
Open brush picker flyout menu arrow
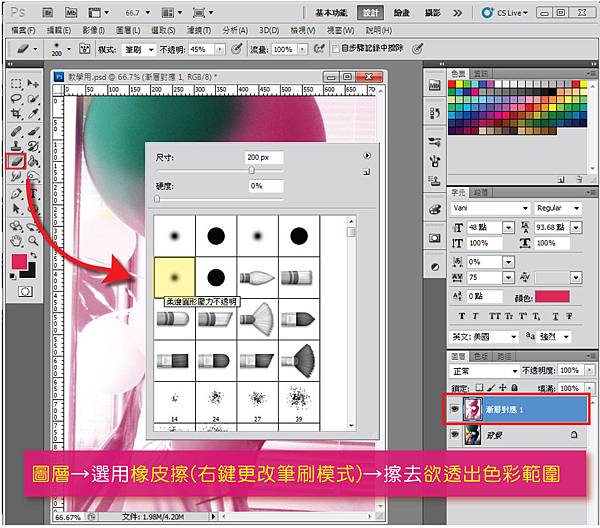pyautogui.click(x=367, y=156)
